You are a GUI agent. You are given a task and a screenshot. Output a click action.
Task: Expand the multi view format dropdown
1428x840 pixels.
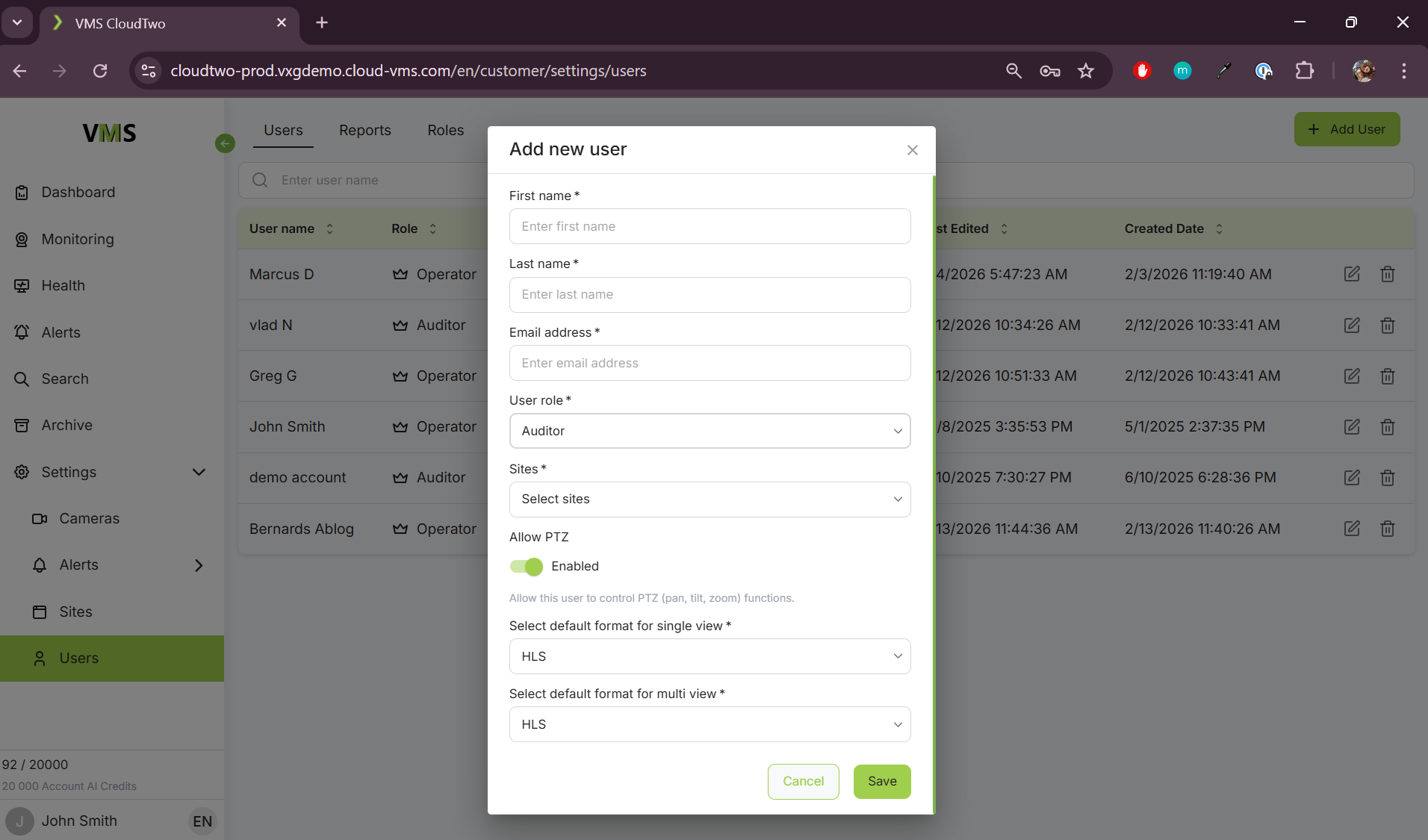(x=710, y=724)
